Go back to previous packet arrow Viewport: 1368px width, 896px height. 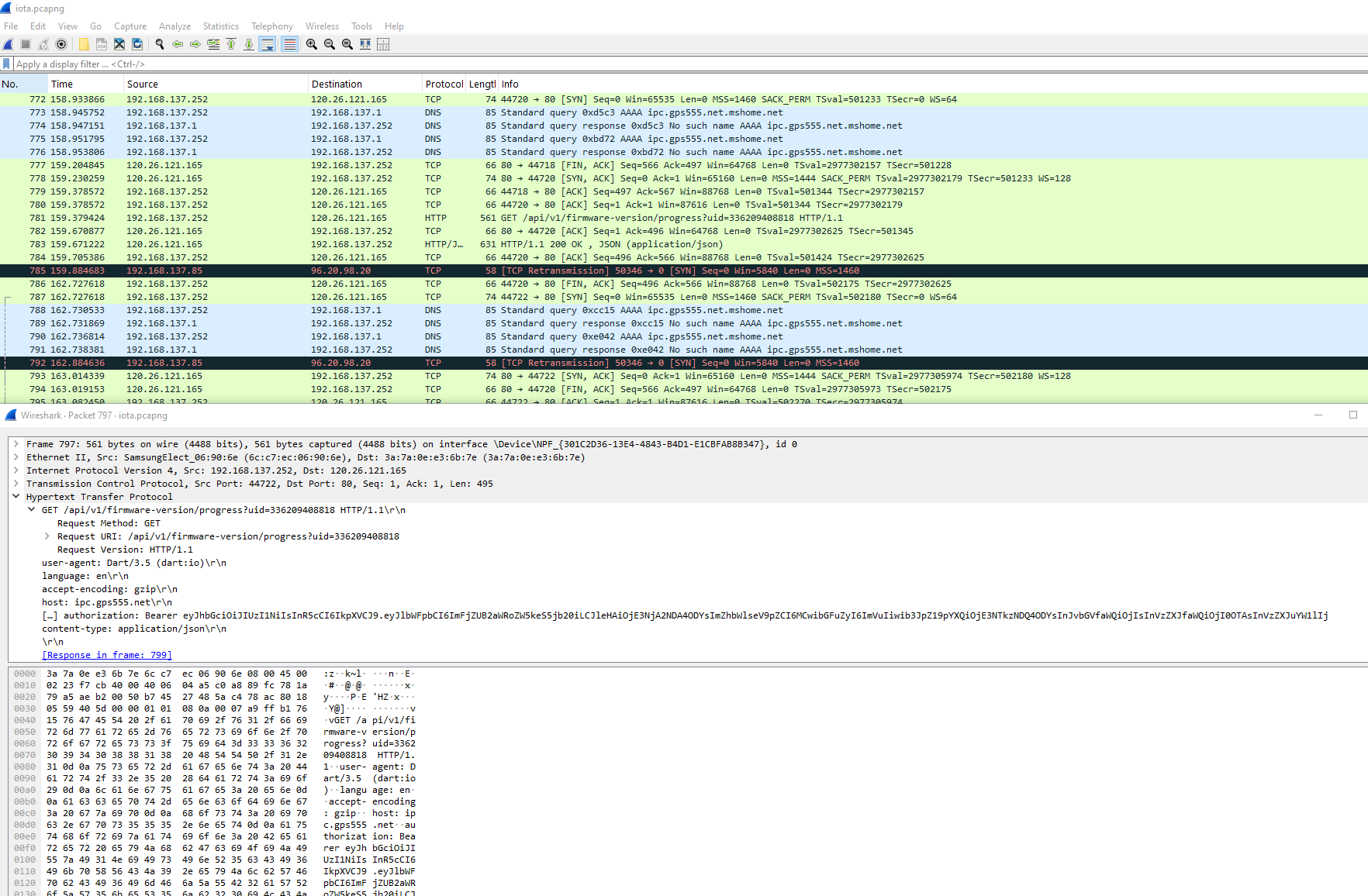(x=178, y=44)
